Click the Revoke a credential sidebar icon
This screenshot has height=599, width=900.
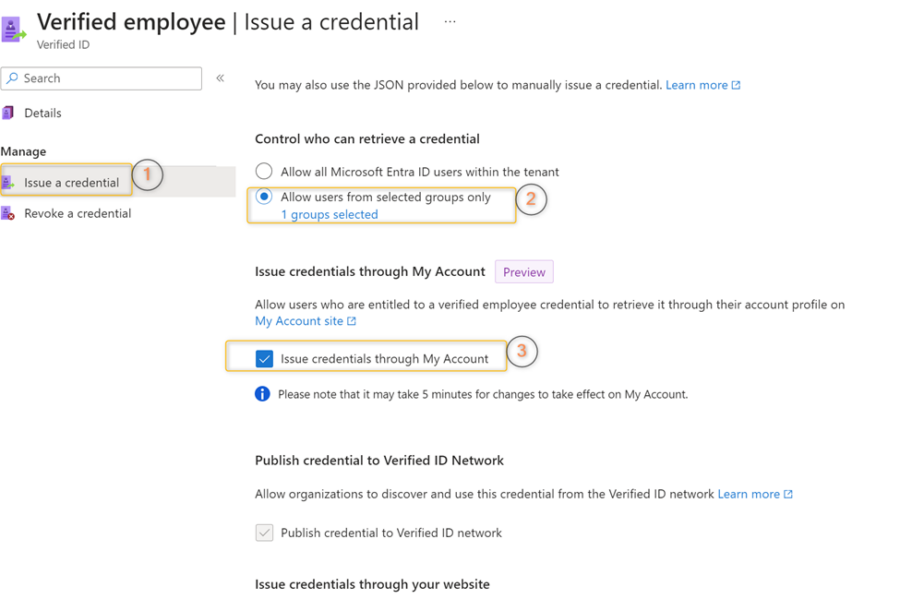(8, 213)
